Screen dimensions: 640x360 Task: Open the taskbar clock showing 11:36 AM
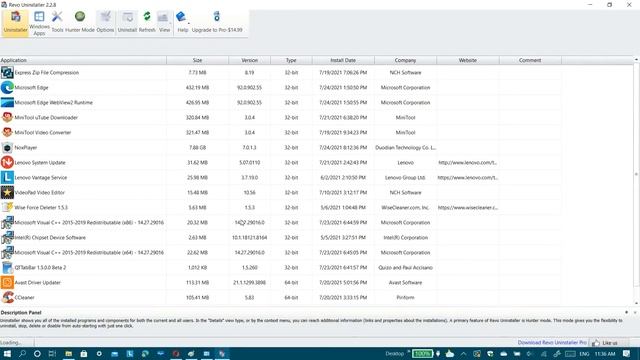tap(605, 353)
